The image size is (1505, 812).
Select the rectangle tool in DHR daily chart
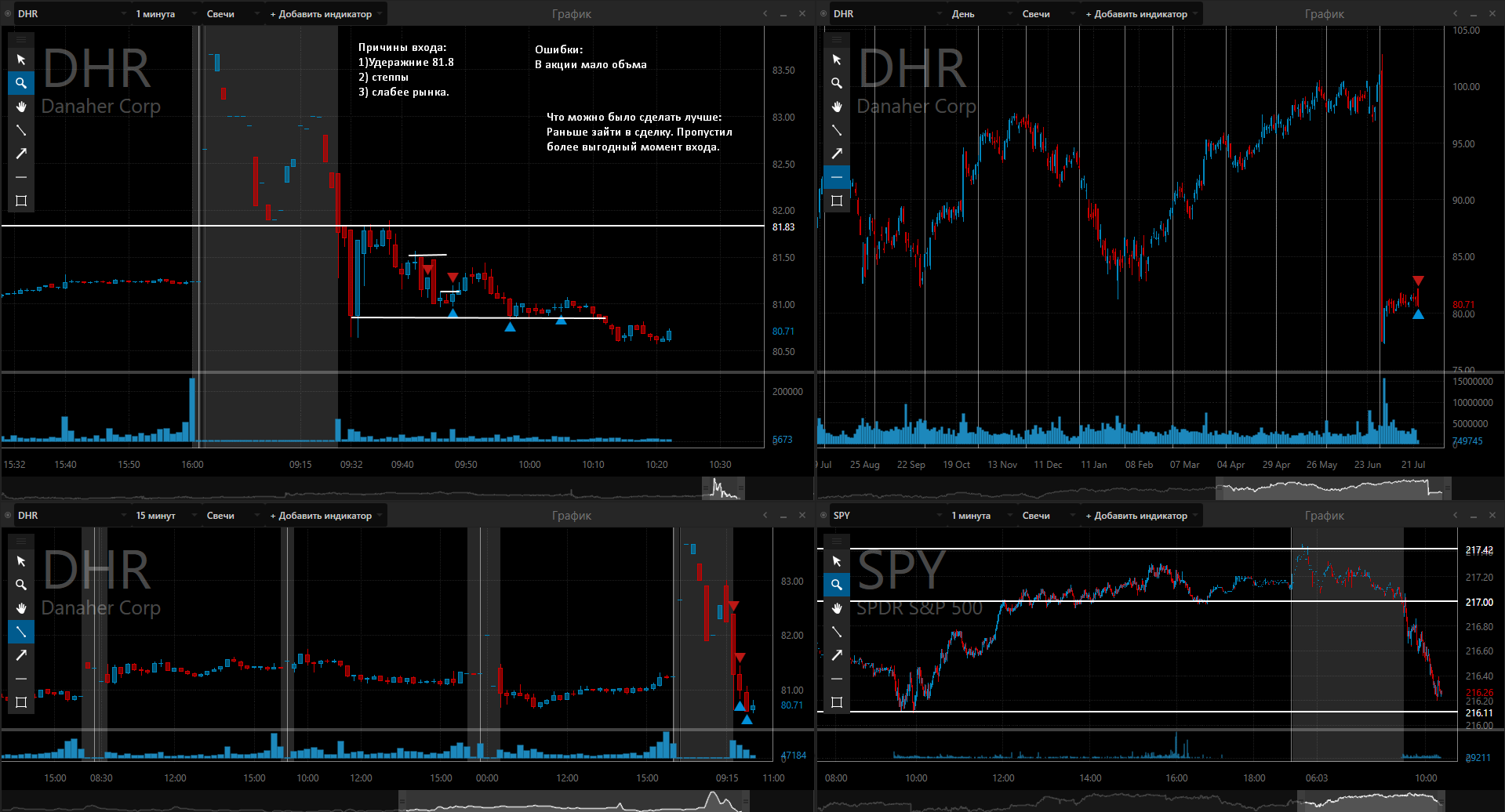pos(837,201)
